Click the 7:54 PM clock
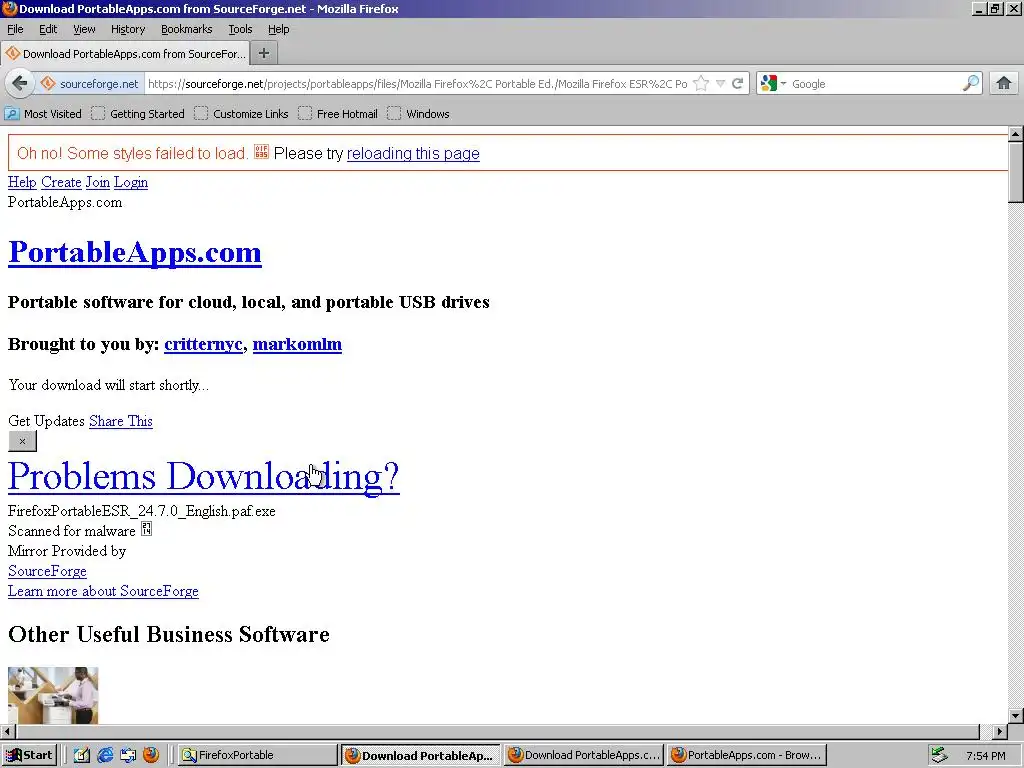 (985, 756)
